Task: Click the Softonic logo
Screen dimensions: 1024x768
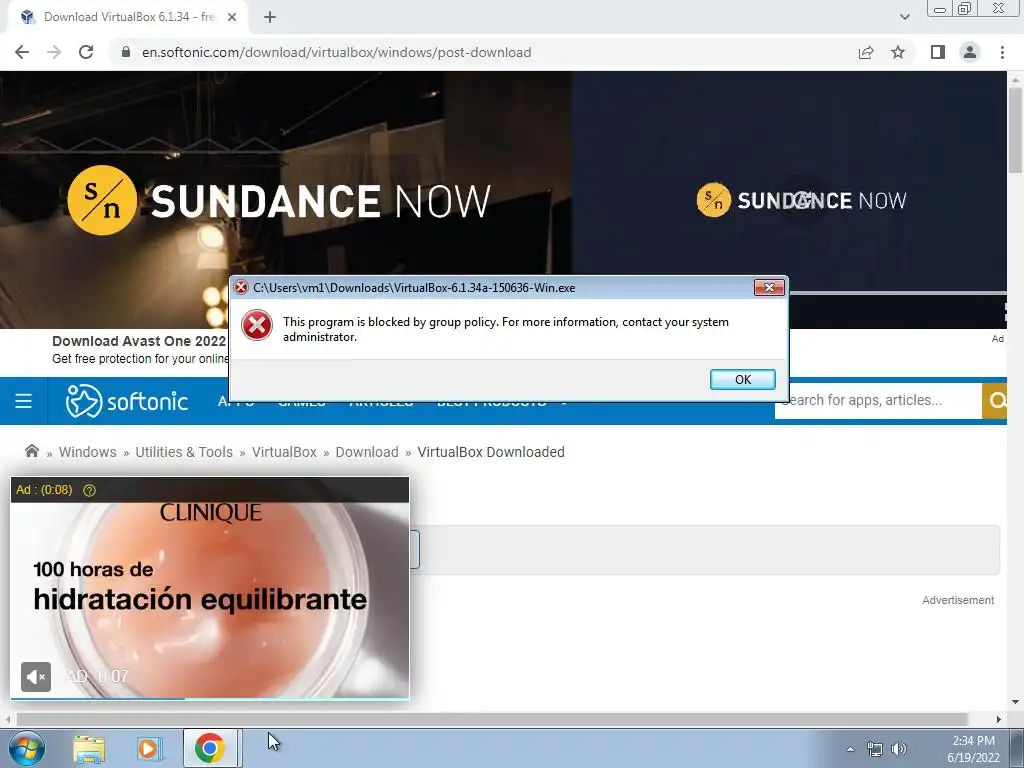Action: pyautogui.click(x=127, y=401)
